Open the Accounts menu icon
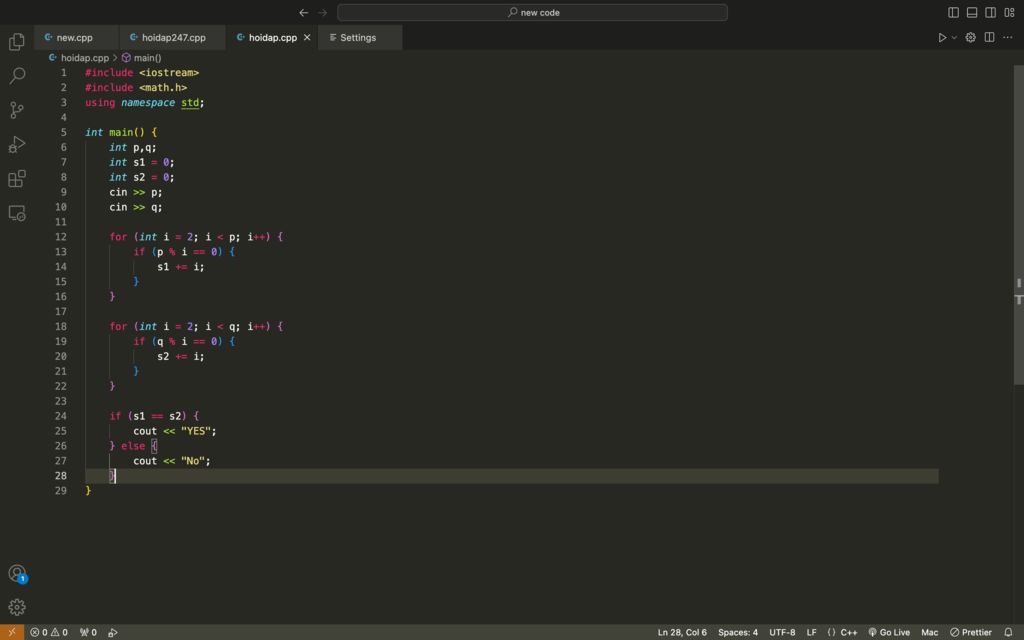1024x640 pixels. (17, 573)
